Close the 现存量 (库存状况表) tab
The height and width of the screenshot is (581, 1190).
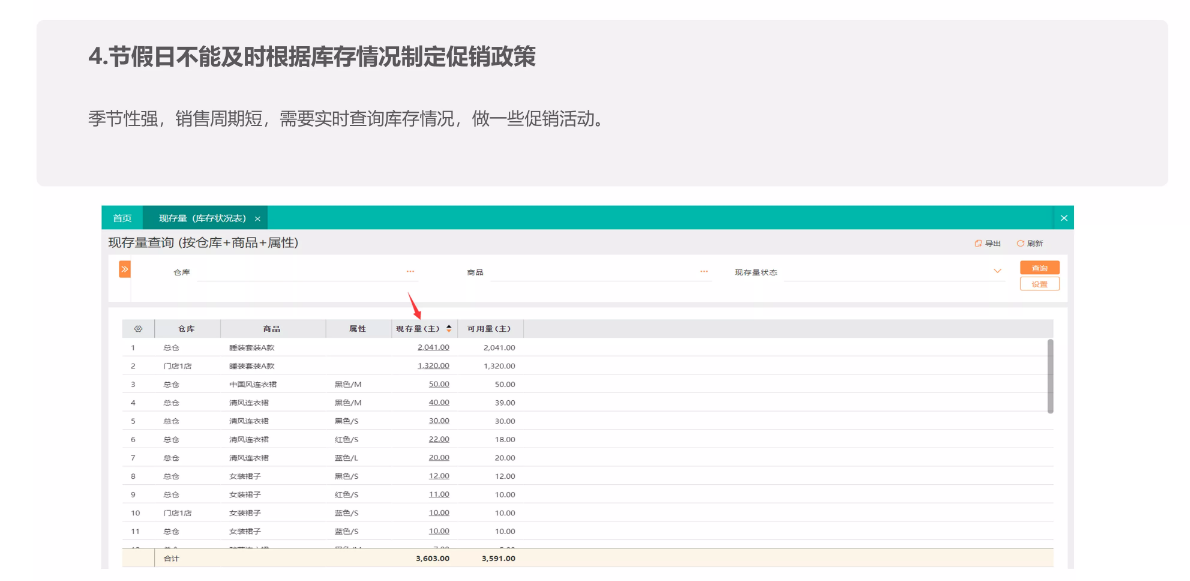pyautogui.click(x=257, y=218)
